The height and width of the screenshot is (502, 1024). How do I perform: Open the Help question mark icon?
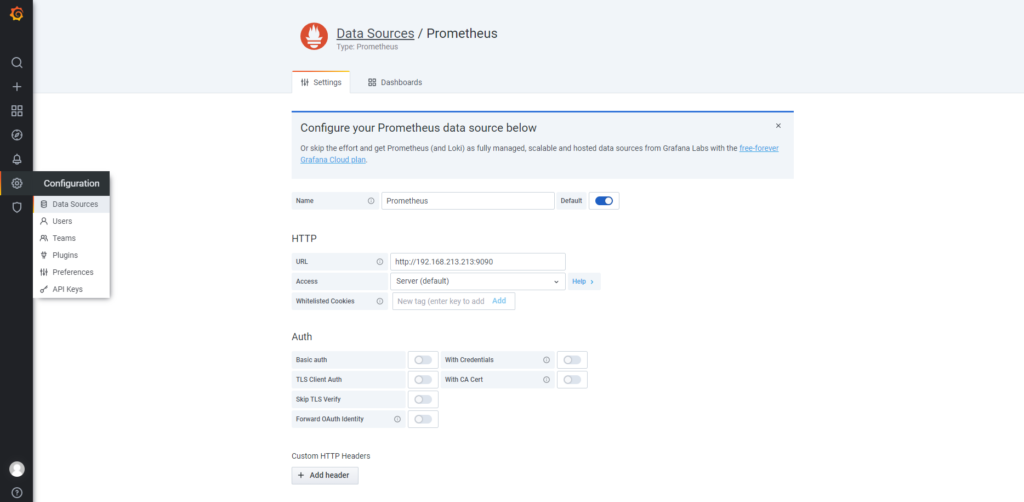tap(16, 492)
